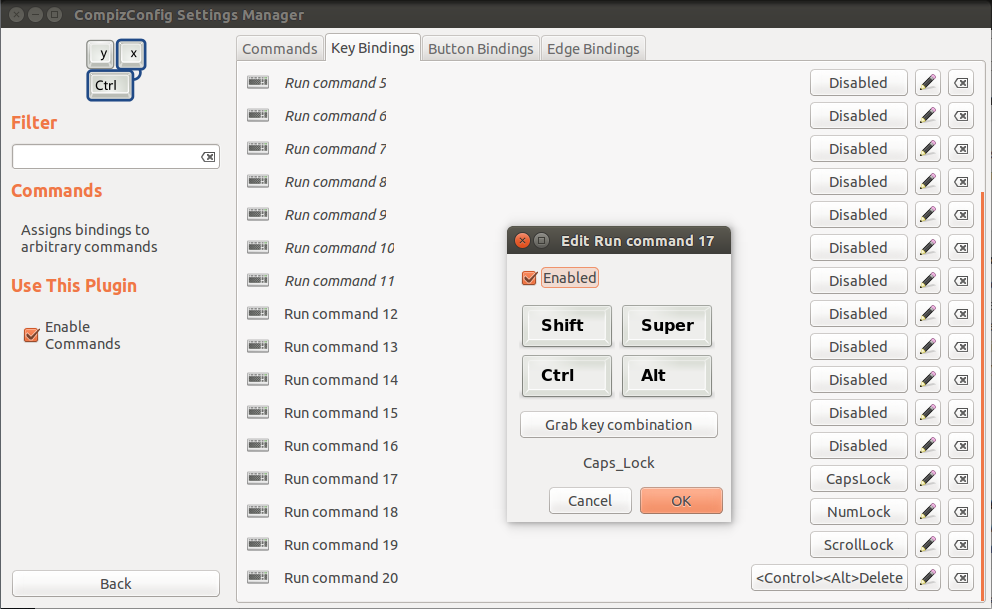Edit binding with pencil for Run command 18
The image size is (992, 609).
point(928,512)
